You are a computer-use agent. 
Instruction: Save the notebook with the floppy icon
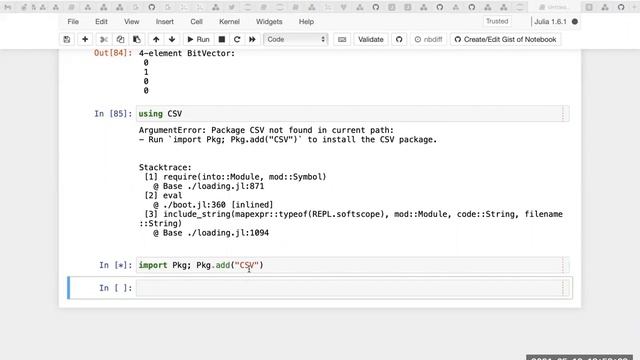coord(67,40)
